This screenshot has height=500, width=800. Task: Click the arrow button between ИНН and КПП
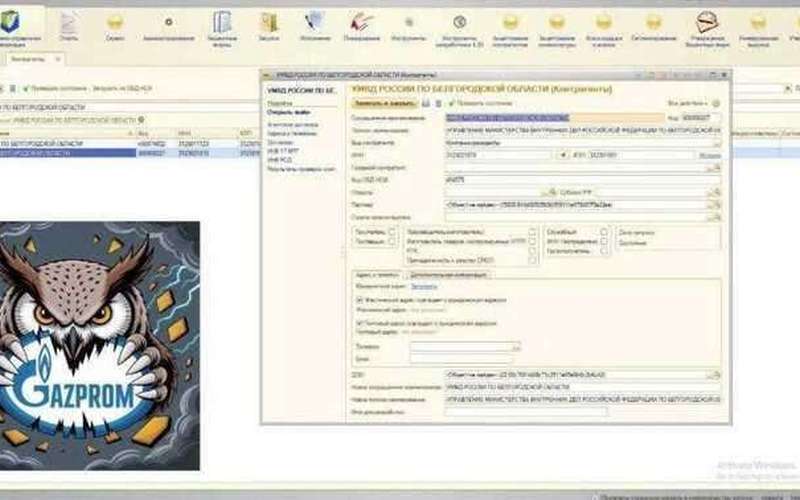[562, 155]
